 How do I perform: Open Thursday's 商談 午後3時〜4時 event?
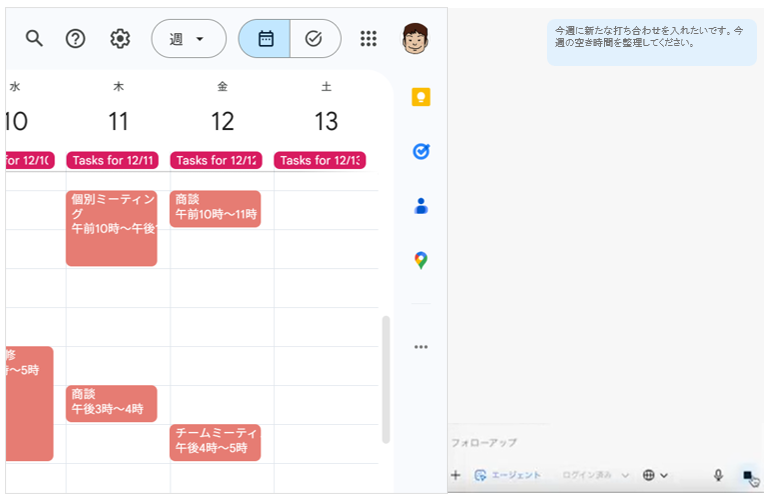tap(112, 404)
